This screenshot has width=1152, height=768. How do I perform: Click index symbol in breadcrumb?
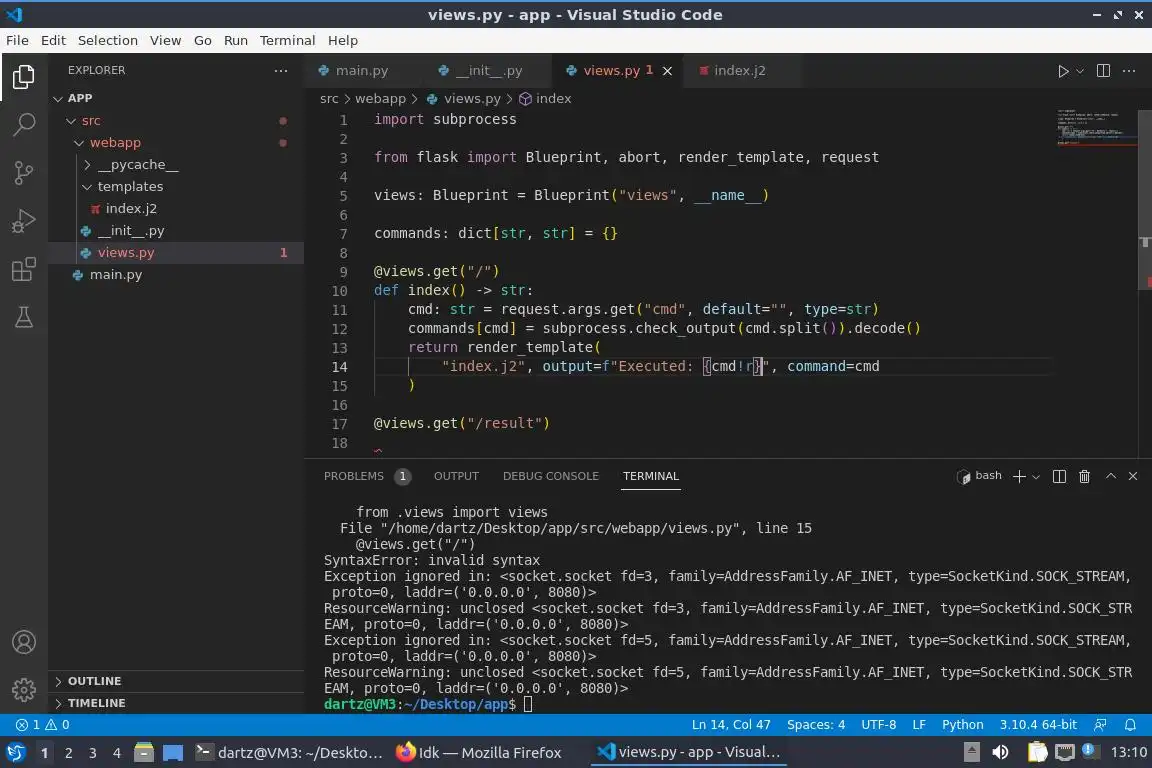coord(545,98)
